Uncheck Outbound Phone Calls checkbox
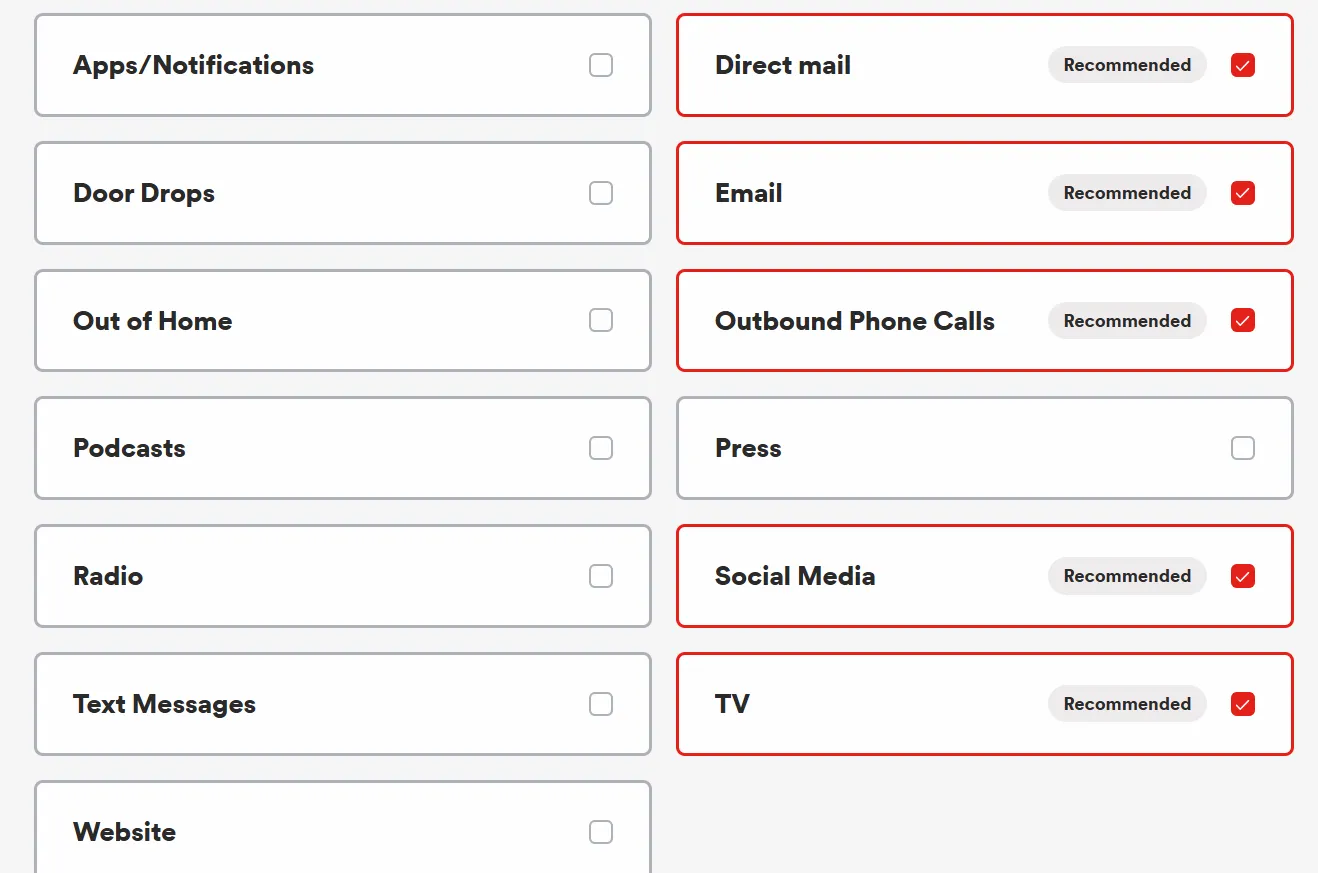Viewport: 1318px width, 873px height. 1243,320
